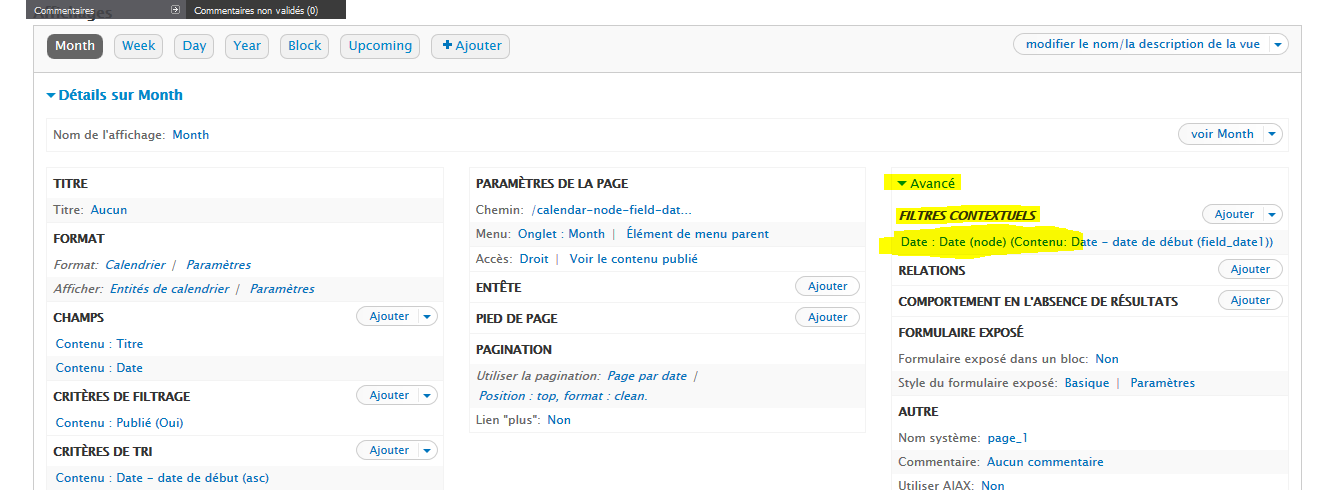Switch to the Week display tab

(138, 46)
